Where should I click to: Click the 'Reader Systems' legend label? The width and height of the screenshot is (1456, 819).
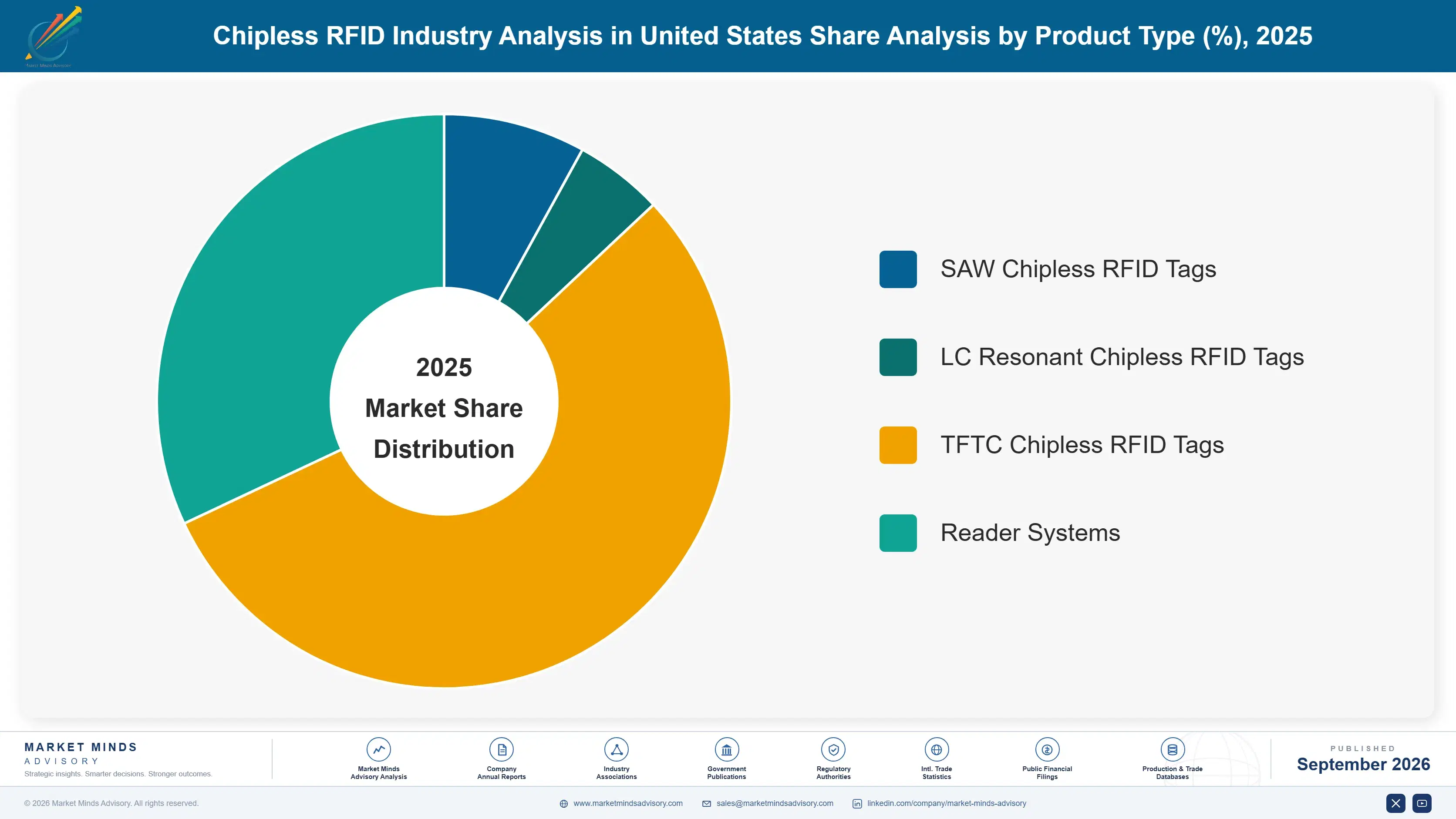click(x=1030, y=533)
